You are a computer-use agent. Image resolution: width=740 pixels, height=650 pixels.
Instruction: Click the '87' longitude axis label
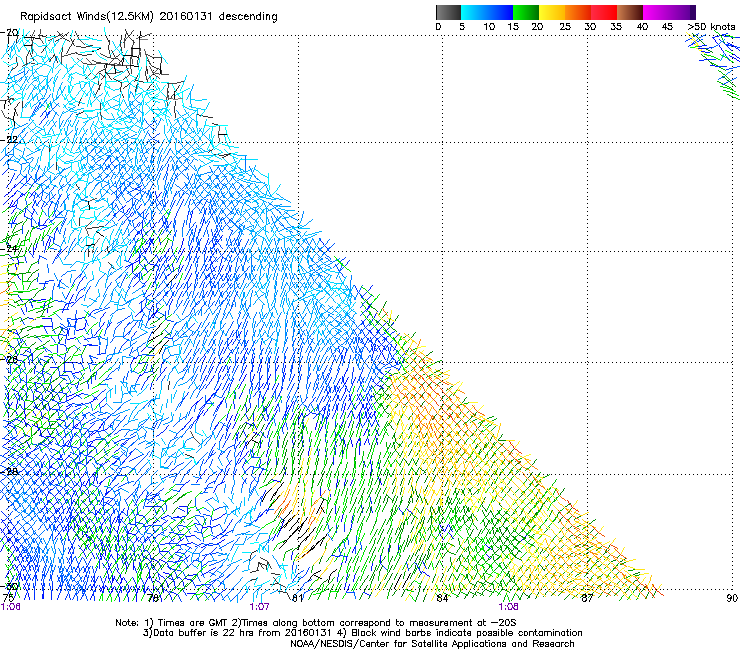[x=587, y=598]
